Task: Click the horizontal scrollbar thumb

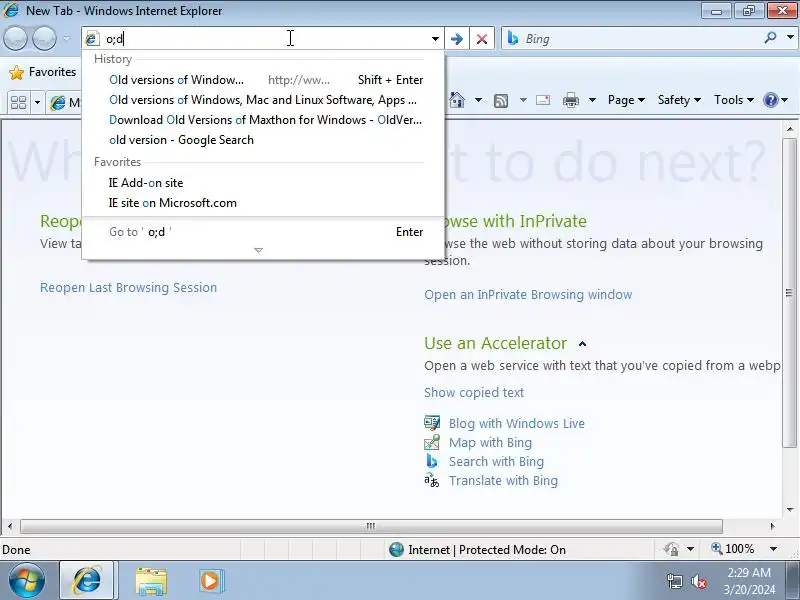Action: pyautogui.click(x=371, y=526)
